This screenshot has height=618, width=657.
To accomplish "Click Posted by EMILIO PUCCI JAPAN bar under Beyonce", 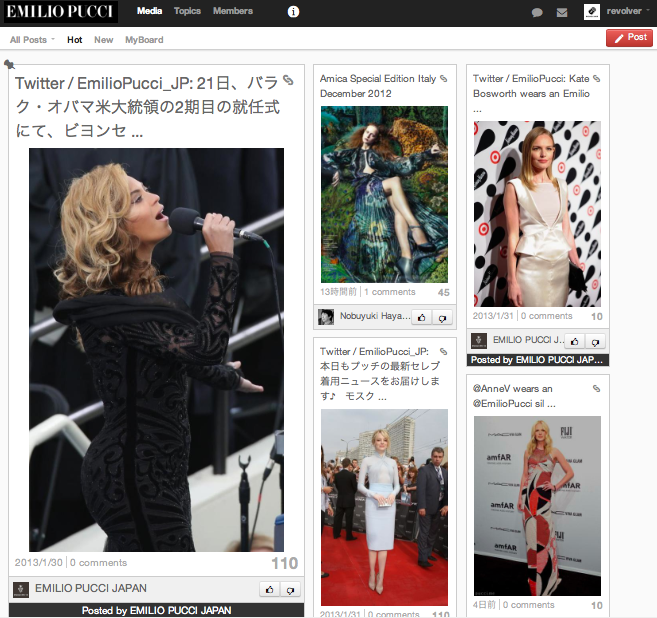I will click(x=156, y=610).
